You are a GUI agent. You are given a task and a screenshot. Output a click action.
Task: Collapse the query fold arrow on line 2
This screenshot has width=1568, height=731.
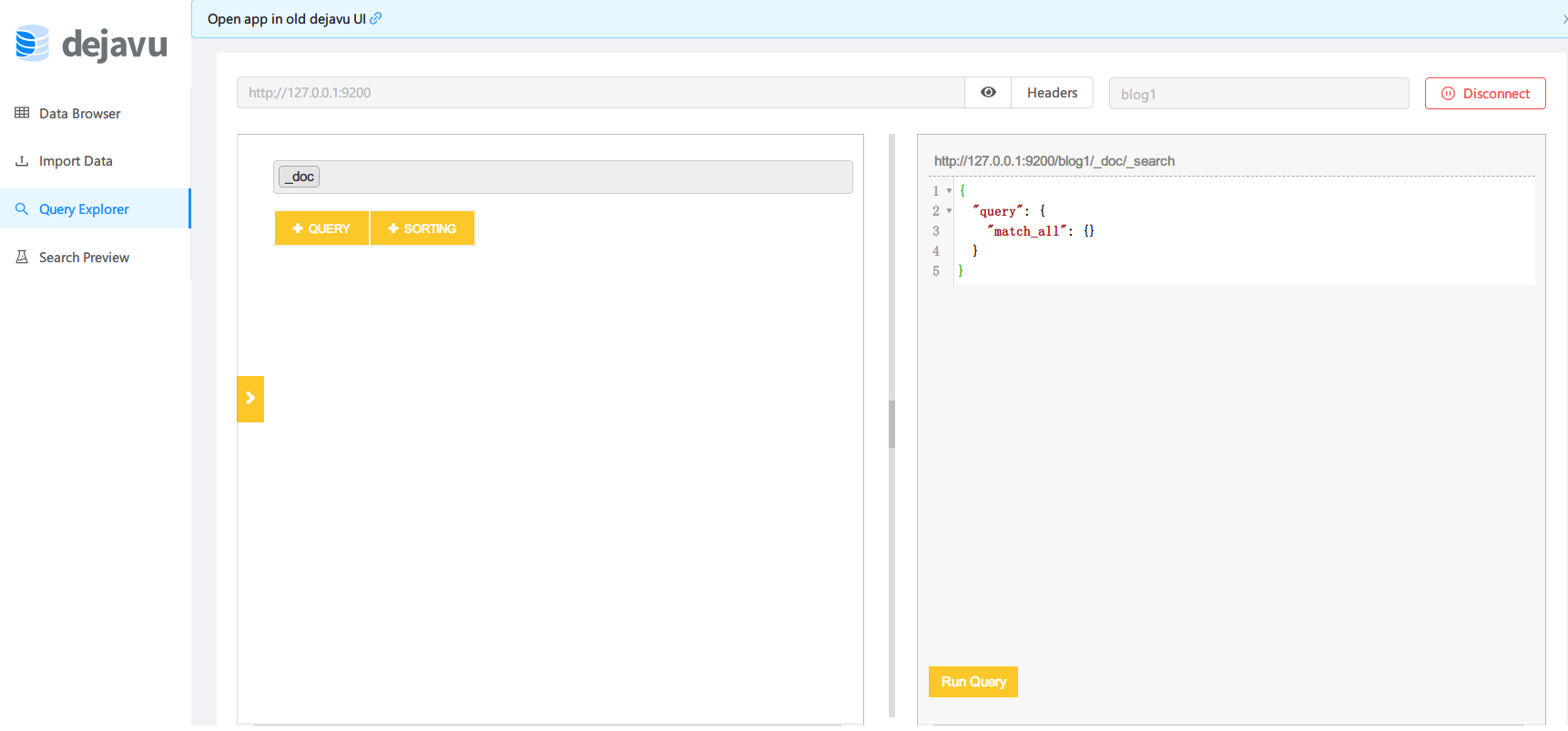[949, 211]
